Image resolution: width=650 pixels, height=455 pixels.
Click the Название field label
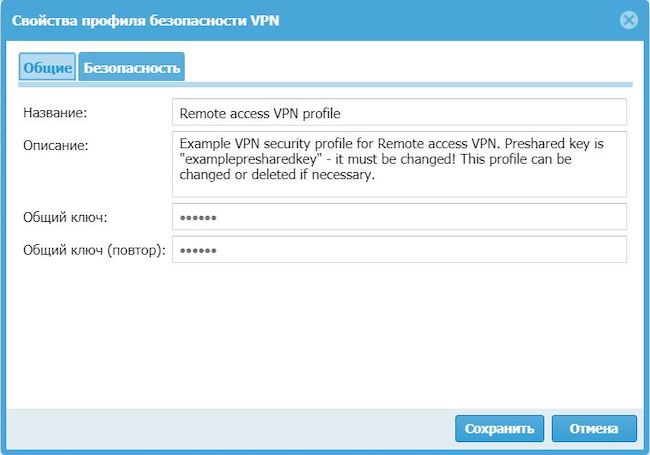(x=56, y=113)
